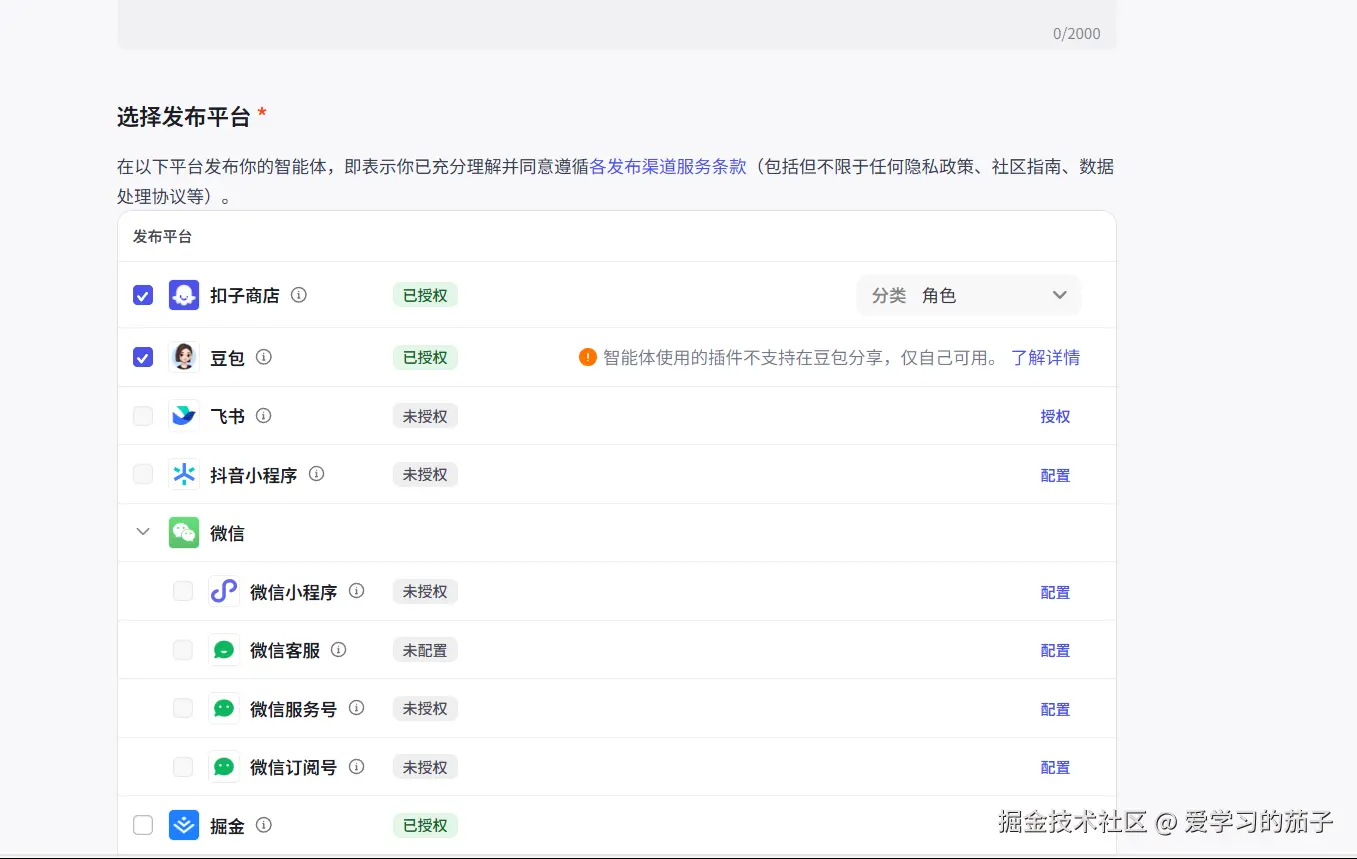Click the 扣子商店 platform icon
The image size is (1357, 859).
pyautogui.click(x=184, y=295)
